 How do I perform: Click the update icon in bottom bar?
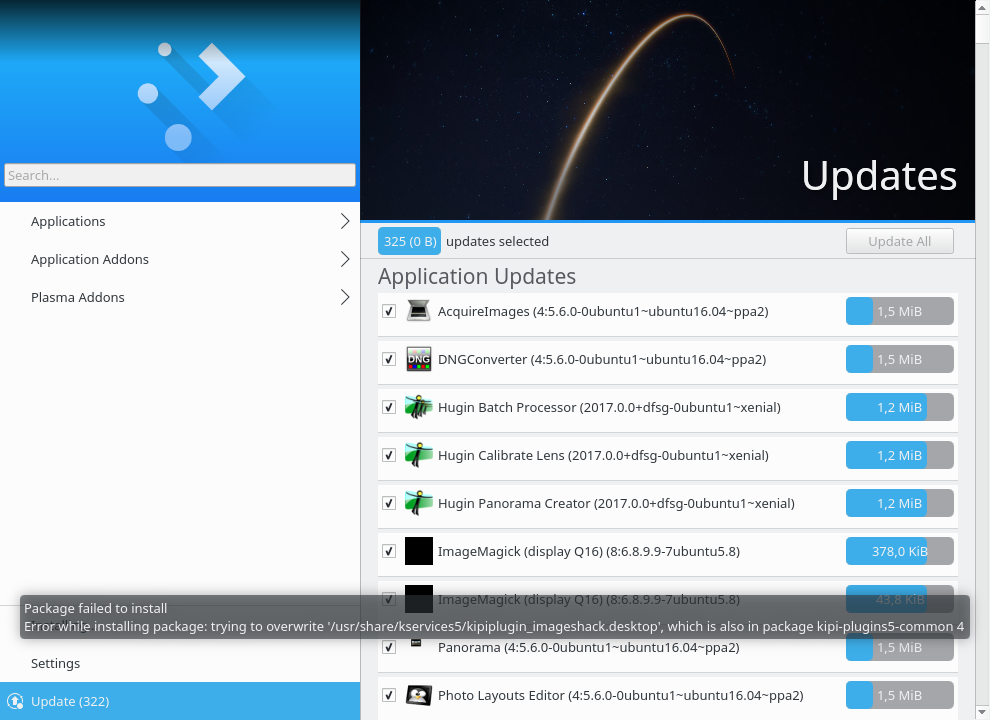tap(15, 701)
